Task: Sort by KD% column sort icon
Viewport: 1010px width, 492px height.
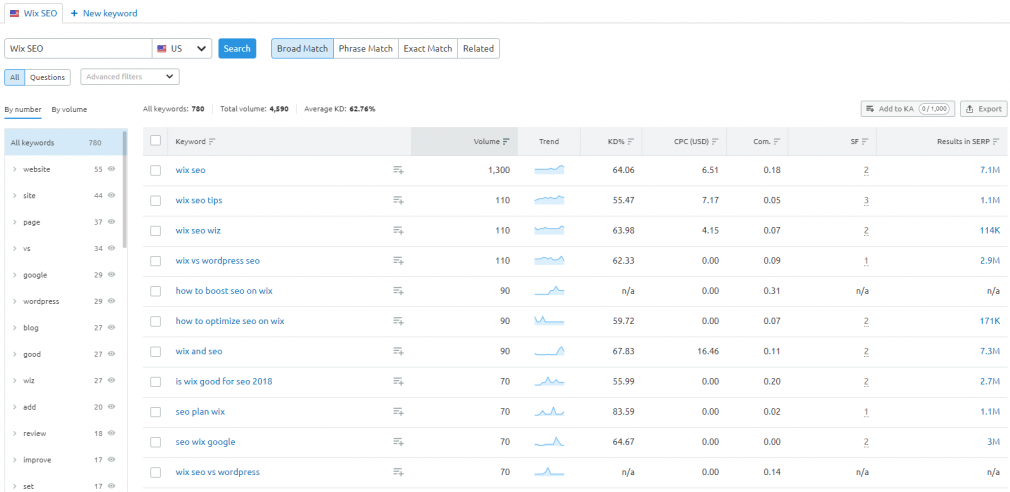Action: (631, 142)
